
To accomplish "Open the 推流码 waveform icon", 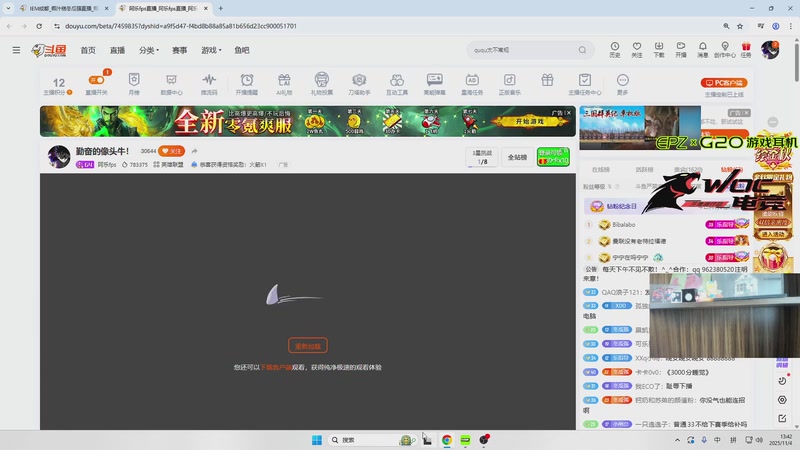I will (209, 84).
